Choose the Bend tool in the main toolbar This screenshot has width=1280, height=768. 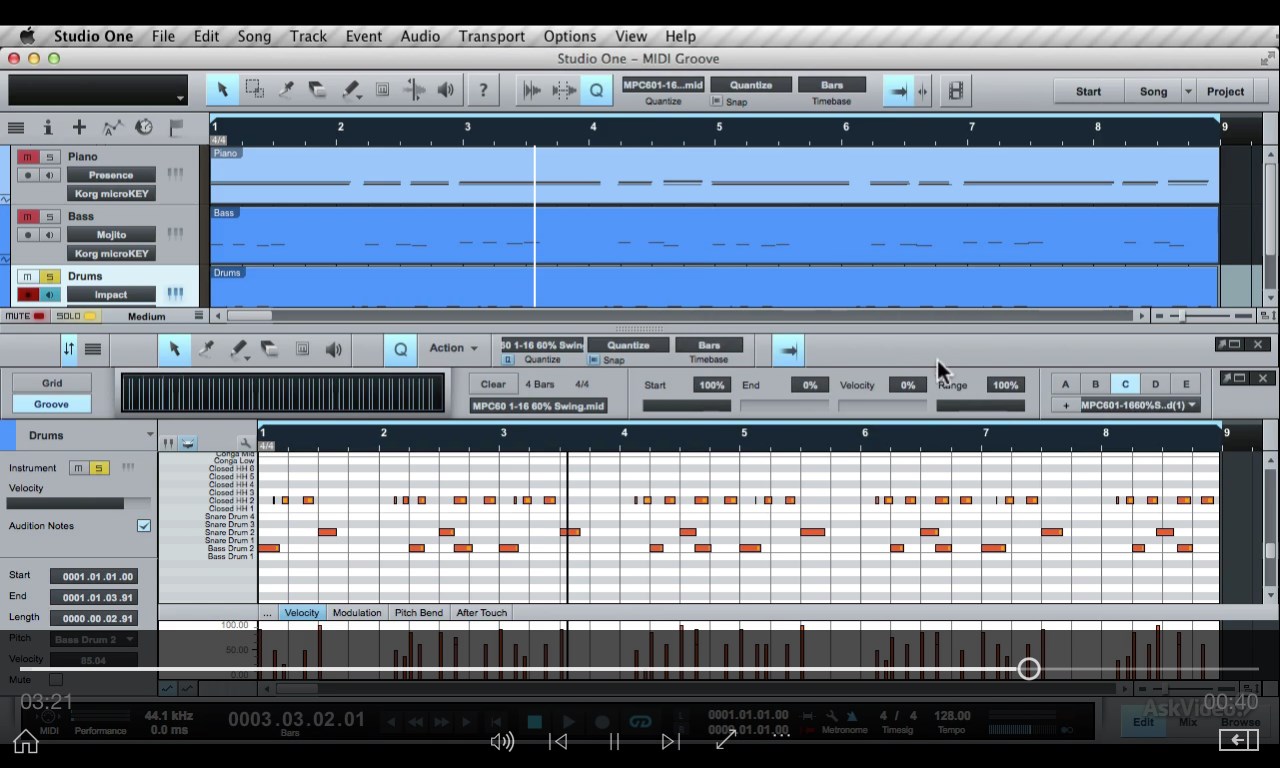(414, 90)
